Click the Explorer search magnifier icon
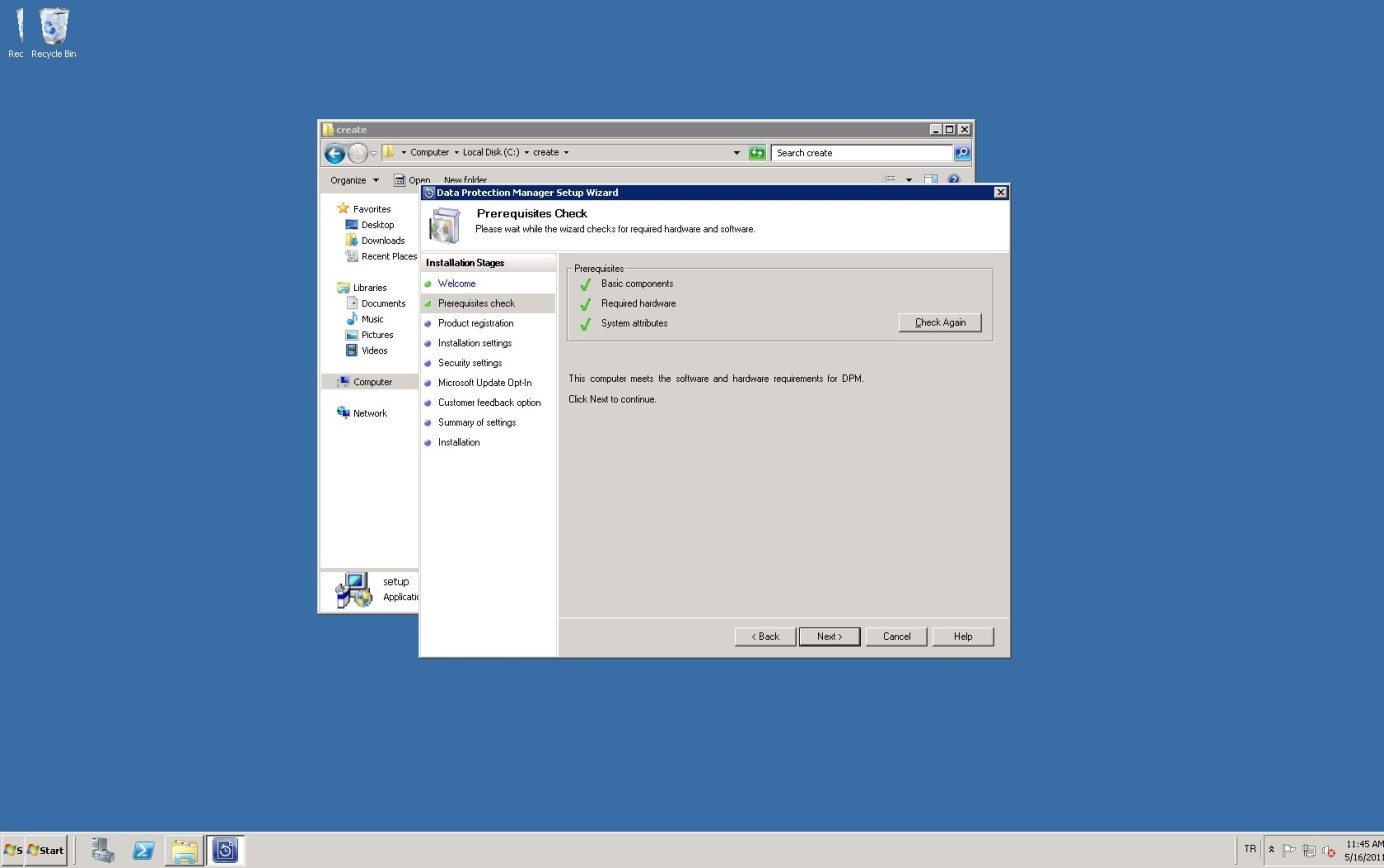 (x=962, y=153)
